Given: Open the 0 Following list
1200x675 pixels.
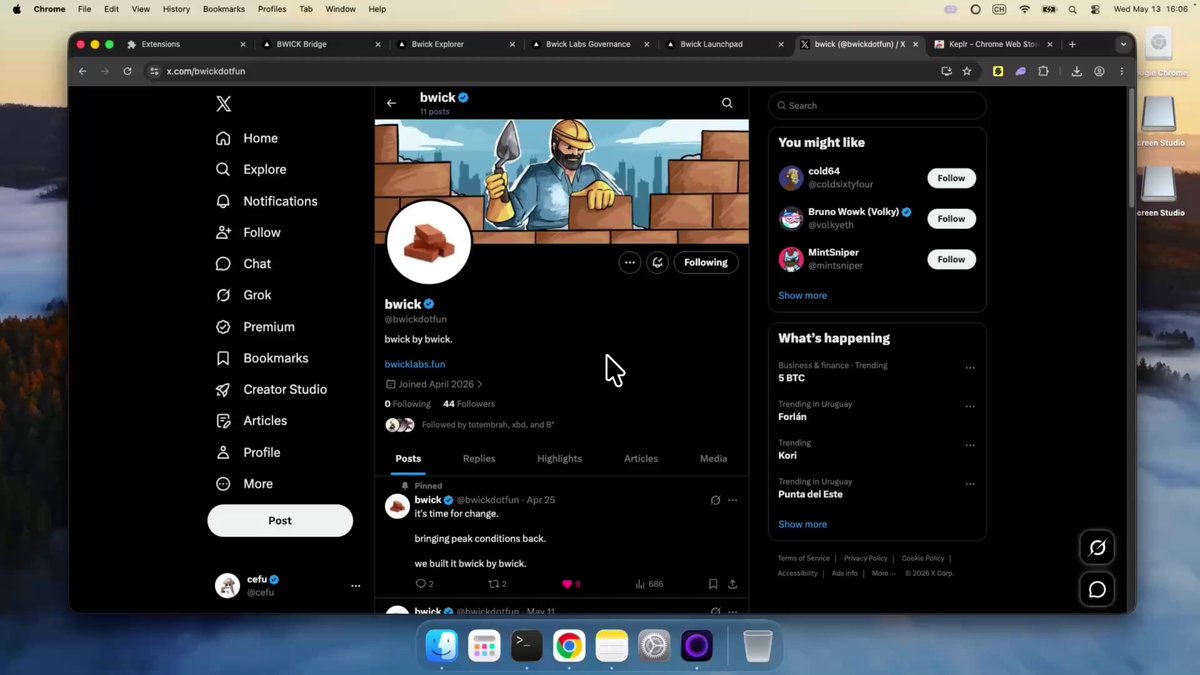Looking at the screenshot, I should (x=408, y=404).
